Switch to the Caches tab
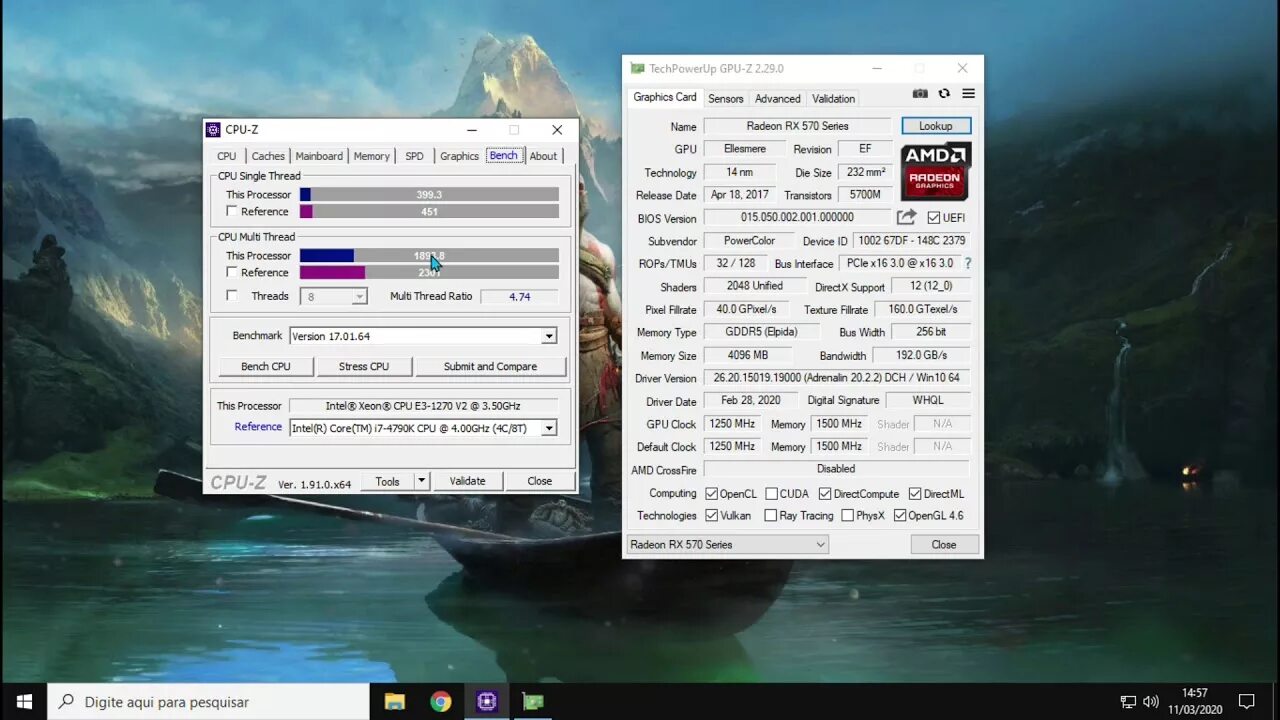The width and height of the screenshot is (1280, 720). [268, 156]
